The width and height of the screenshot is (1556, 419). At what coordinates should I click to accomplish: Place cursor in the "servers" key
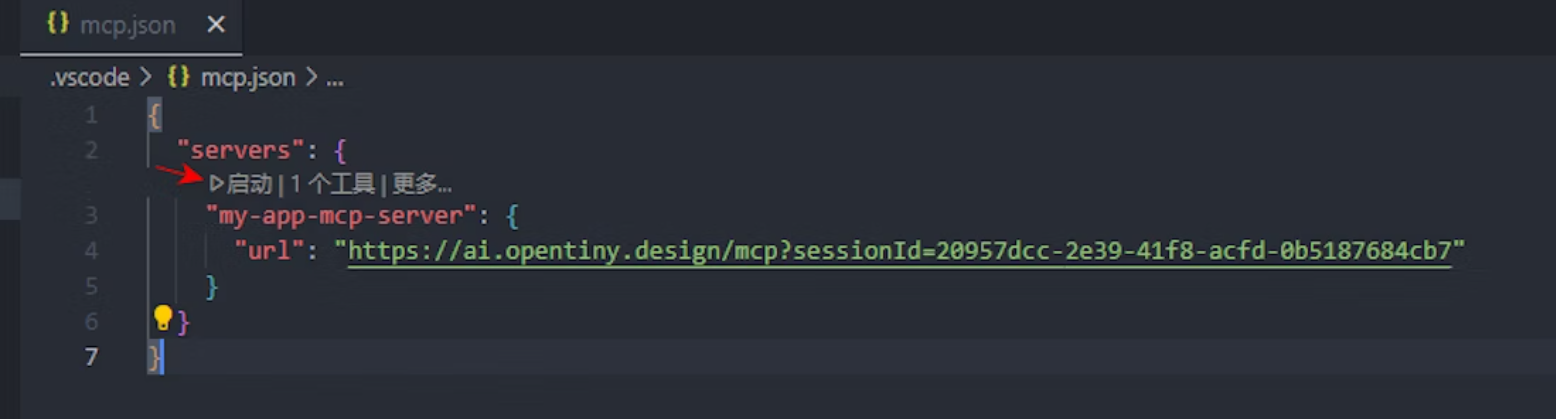[x=240, y=151]
